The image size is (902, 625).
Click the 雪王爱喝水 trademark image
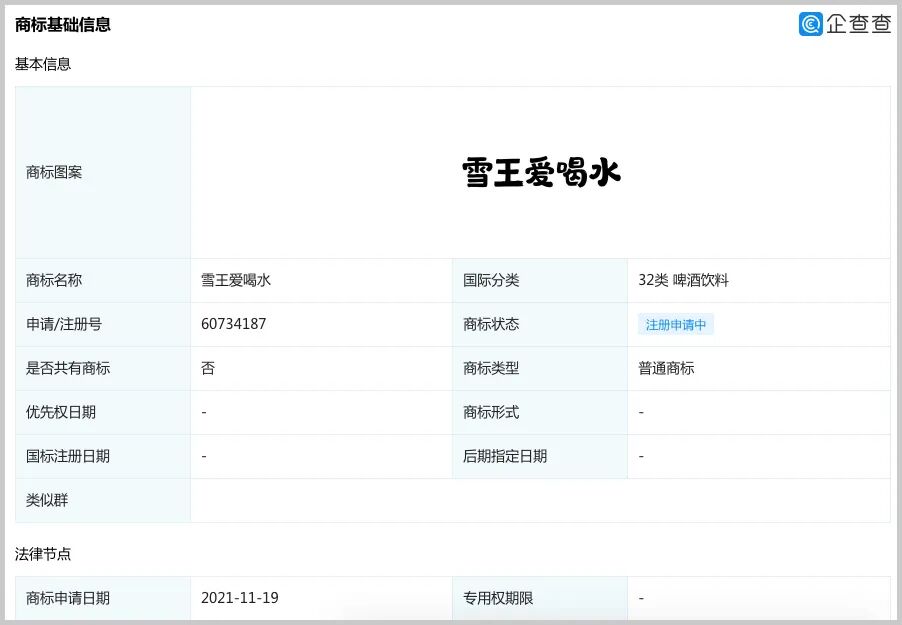(541, 172)
